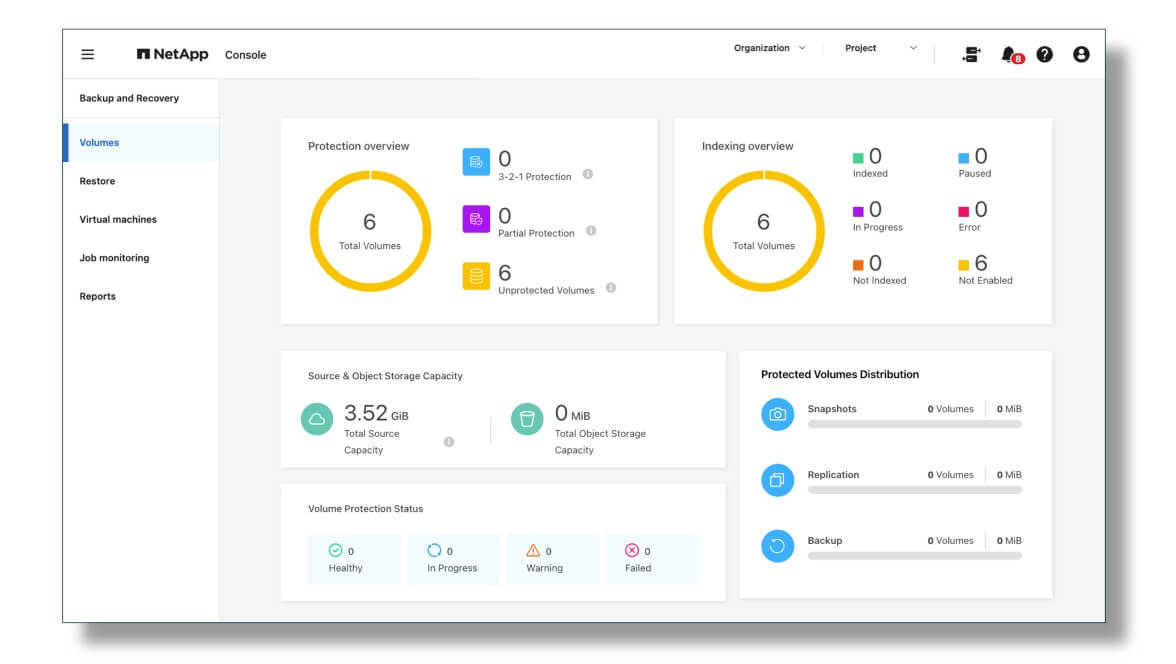The image size is (1176, 664).
Task: Click the Total Source Capacity info icon
Action: [449, 441]
